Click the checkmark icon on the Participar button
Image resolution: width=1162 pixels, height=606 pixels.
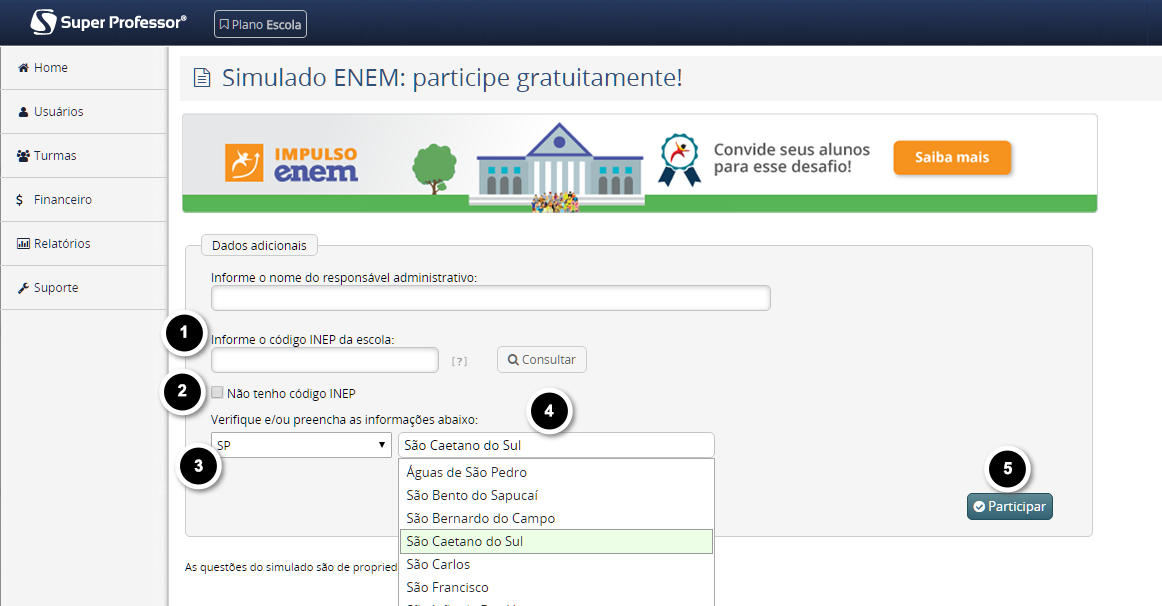979,506
